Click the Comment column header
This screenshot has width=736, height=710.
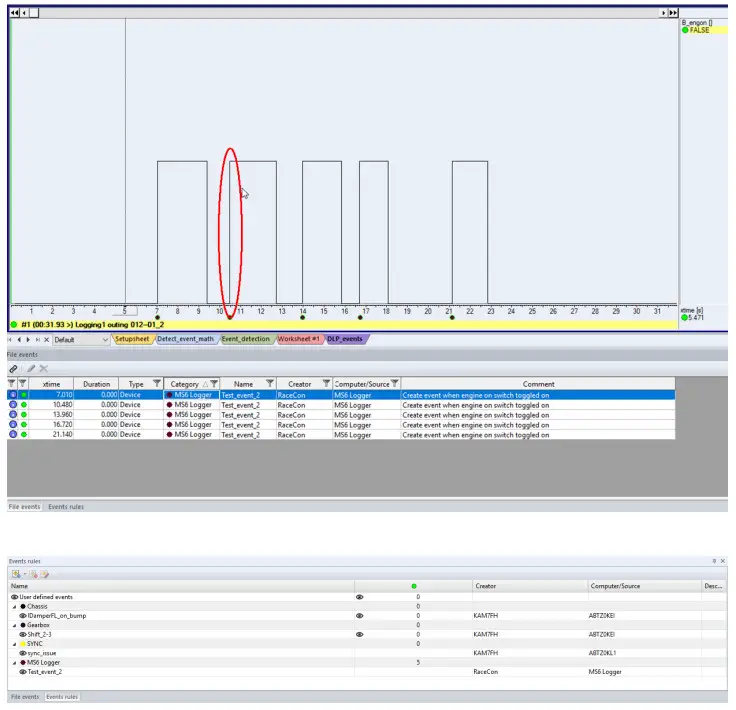coord(537,384)
